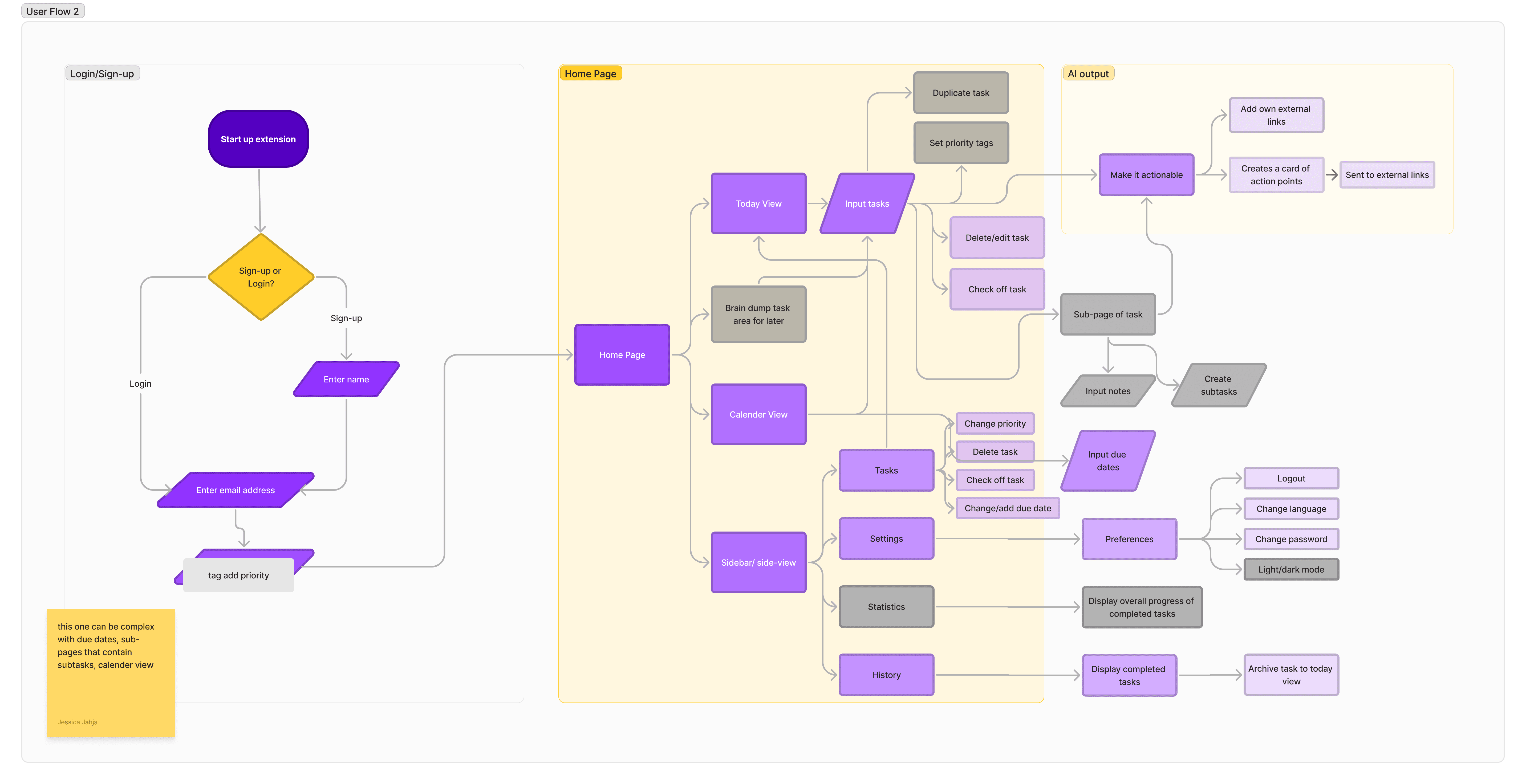
Task: Click the Enter email address shape
Action: click(235, 490)
